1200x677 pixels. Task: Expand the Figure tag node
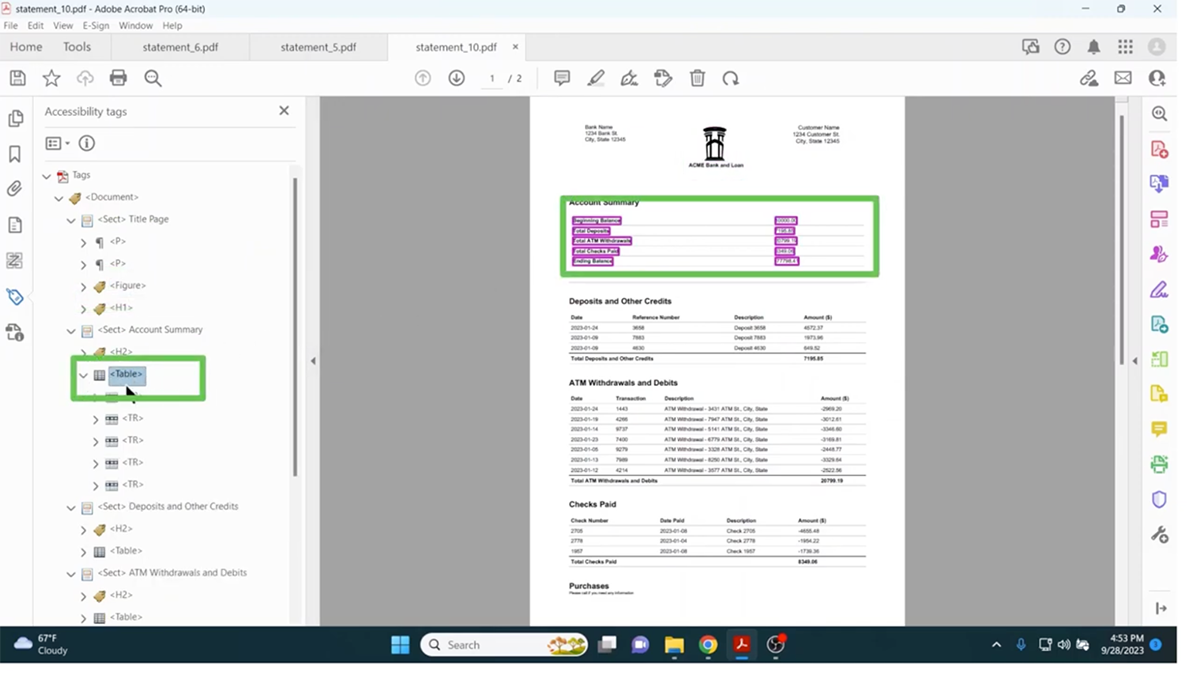[84, 286]
